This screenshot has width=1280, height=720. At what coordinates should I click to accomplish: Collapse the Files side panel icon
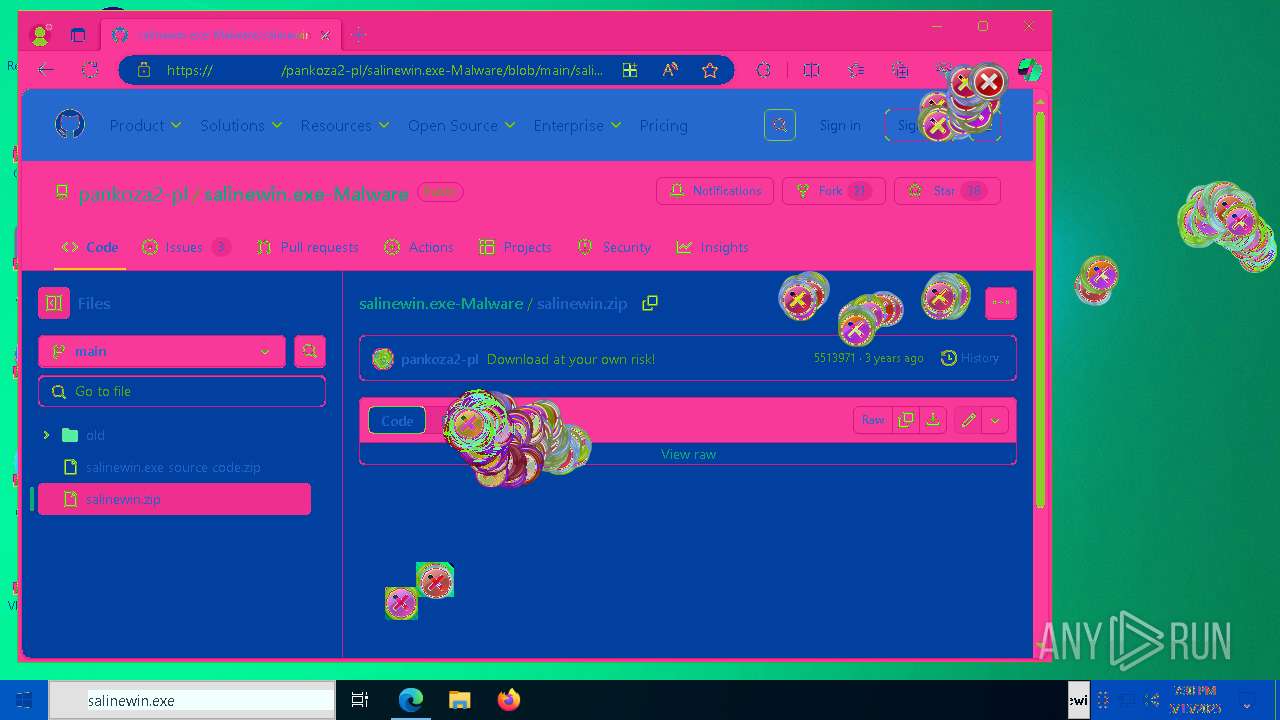(x=54, y=303)
